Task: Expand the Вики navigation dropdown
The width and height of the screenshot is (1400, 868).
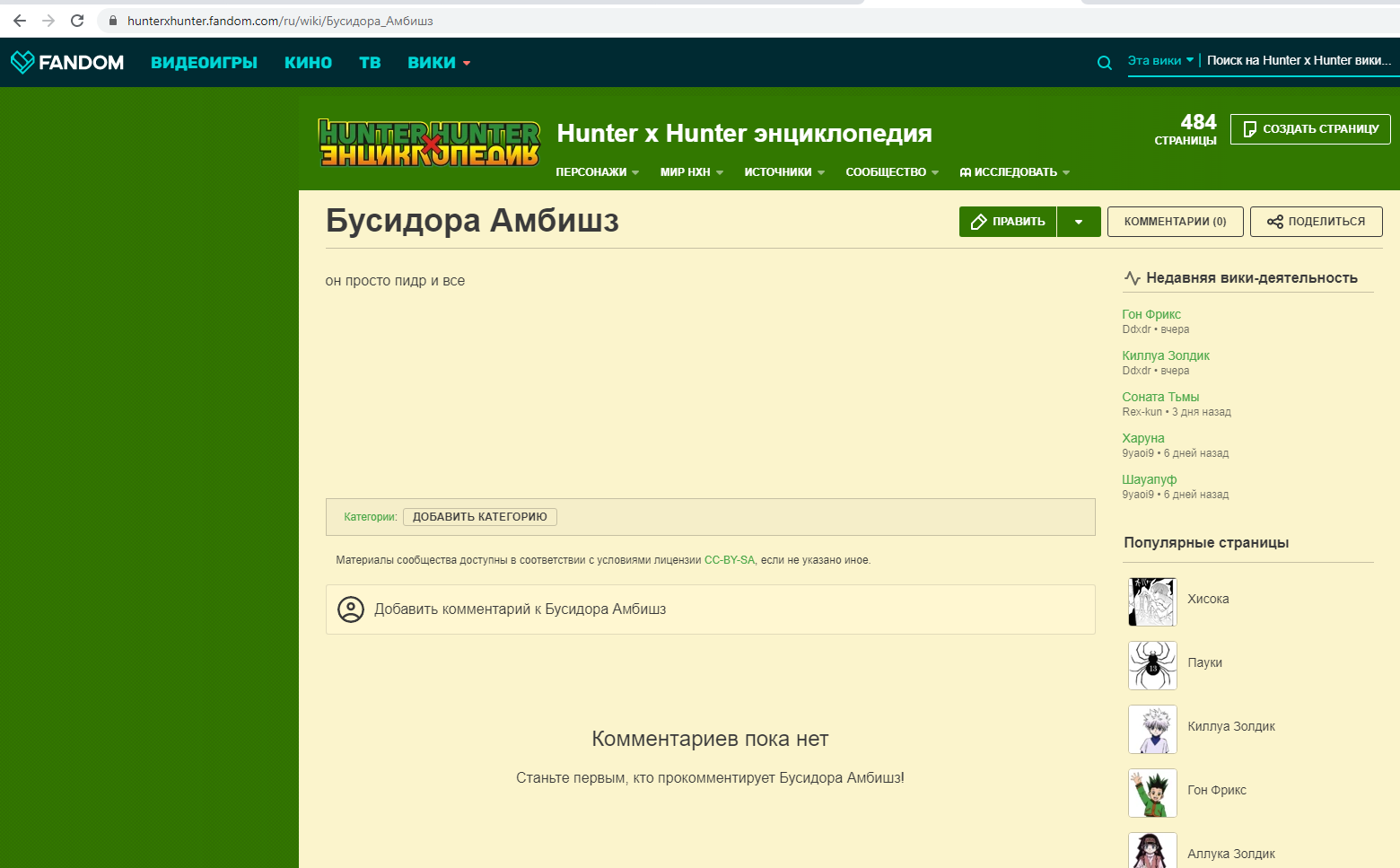Action: click(438, 62)
